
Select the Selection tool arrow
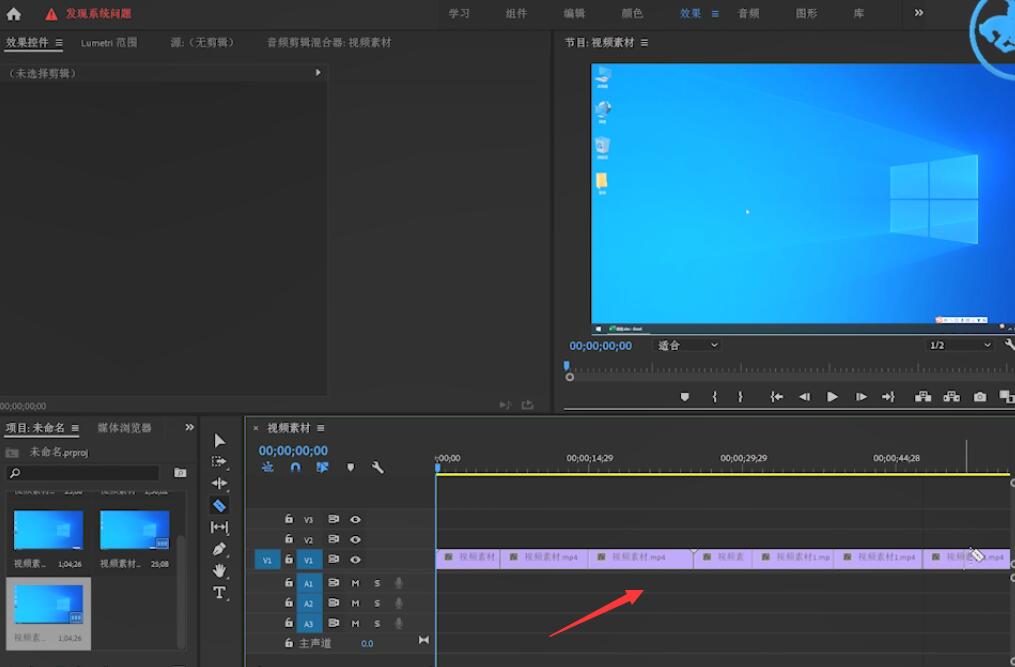pyautogui.click(x=219, y=440)
